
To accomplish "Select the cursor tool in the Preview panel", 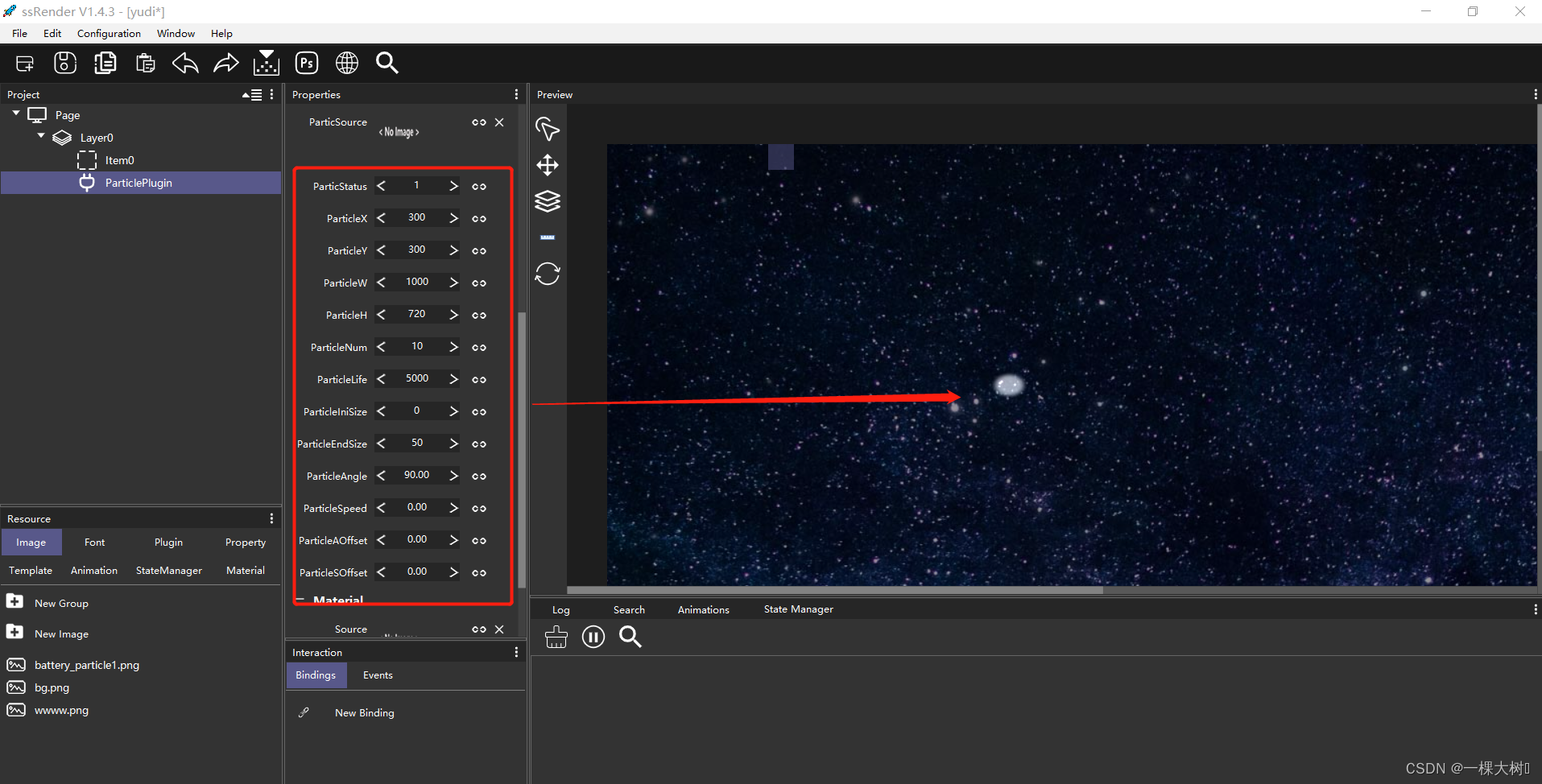I will coord(548,129).
